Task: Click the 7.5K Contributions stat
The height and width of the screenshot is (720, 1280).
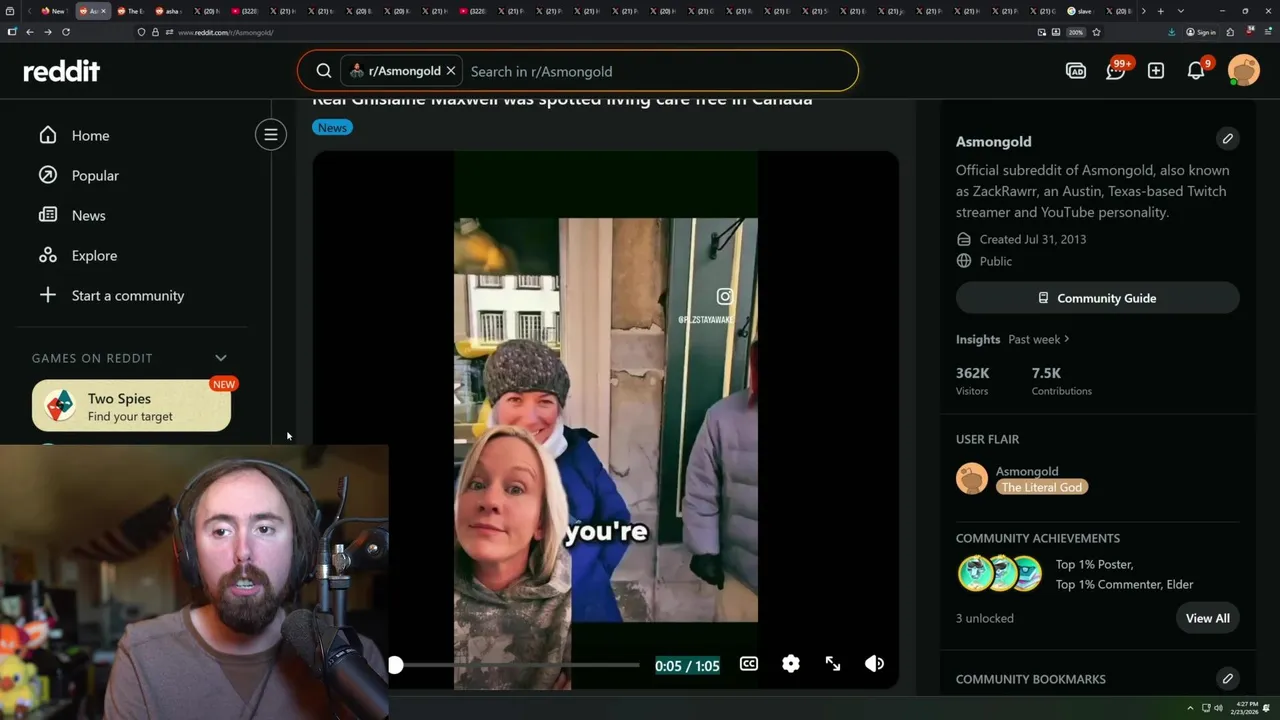Action: [x=1062, y=381]
